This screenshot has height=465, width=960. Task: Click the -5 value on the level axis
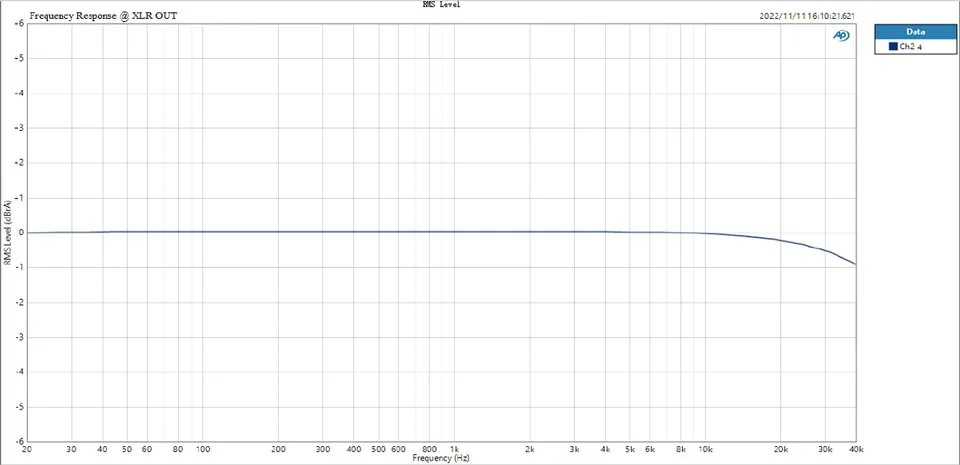tap(19, 407)
